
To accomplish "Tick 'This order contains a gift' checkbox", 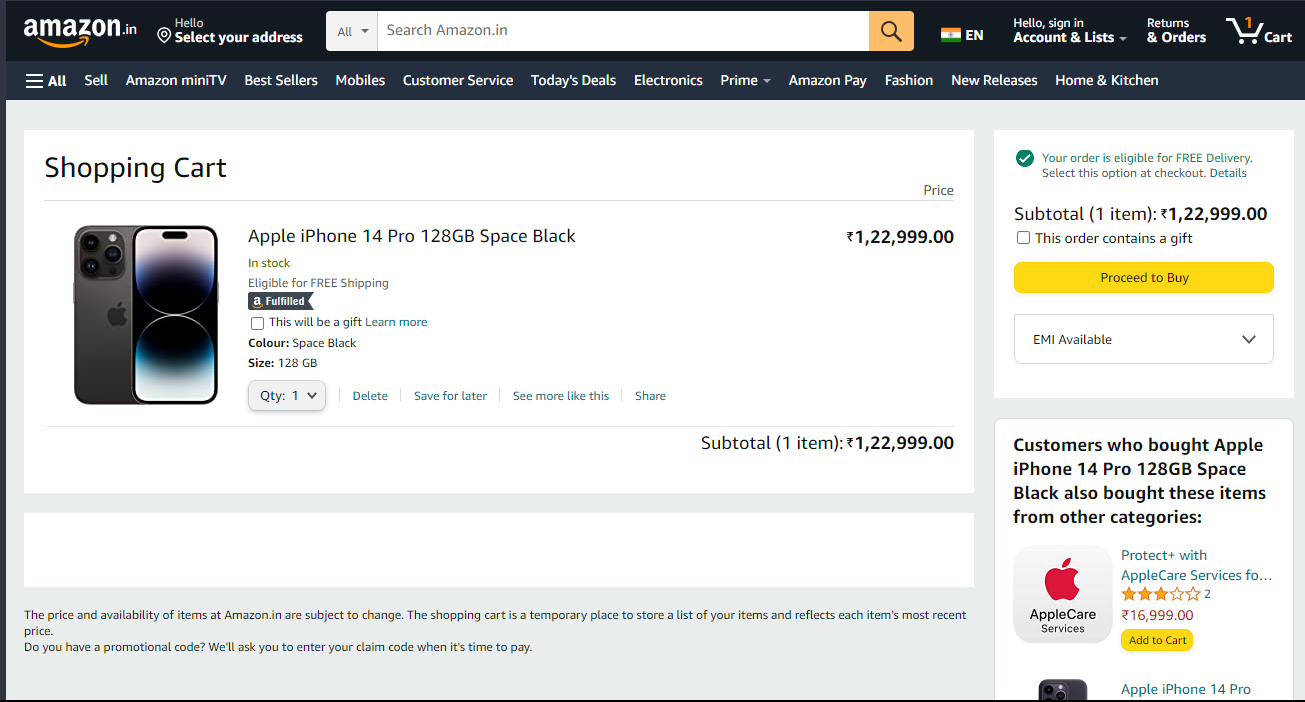I will pyautogui.click(x=1023, y=238).
